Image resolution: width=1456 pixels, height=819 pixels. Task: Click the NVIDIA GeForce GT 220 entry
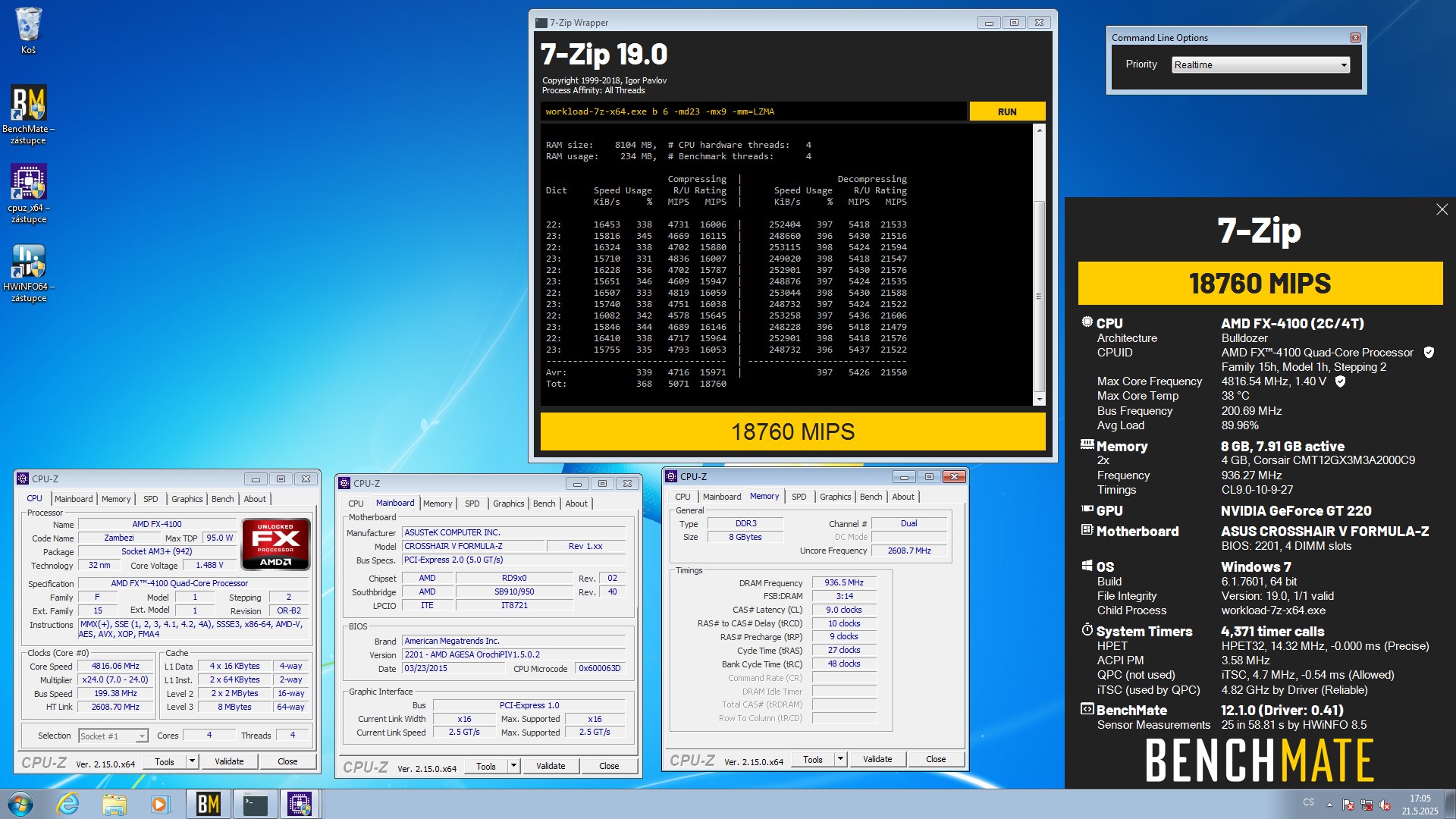pyautogui.click(x=1296, y=511)
